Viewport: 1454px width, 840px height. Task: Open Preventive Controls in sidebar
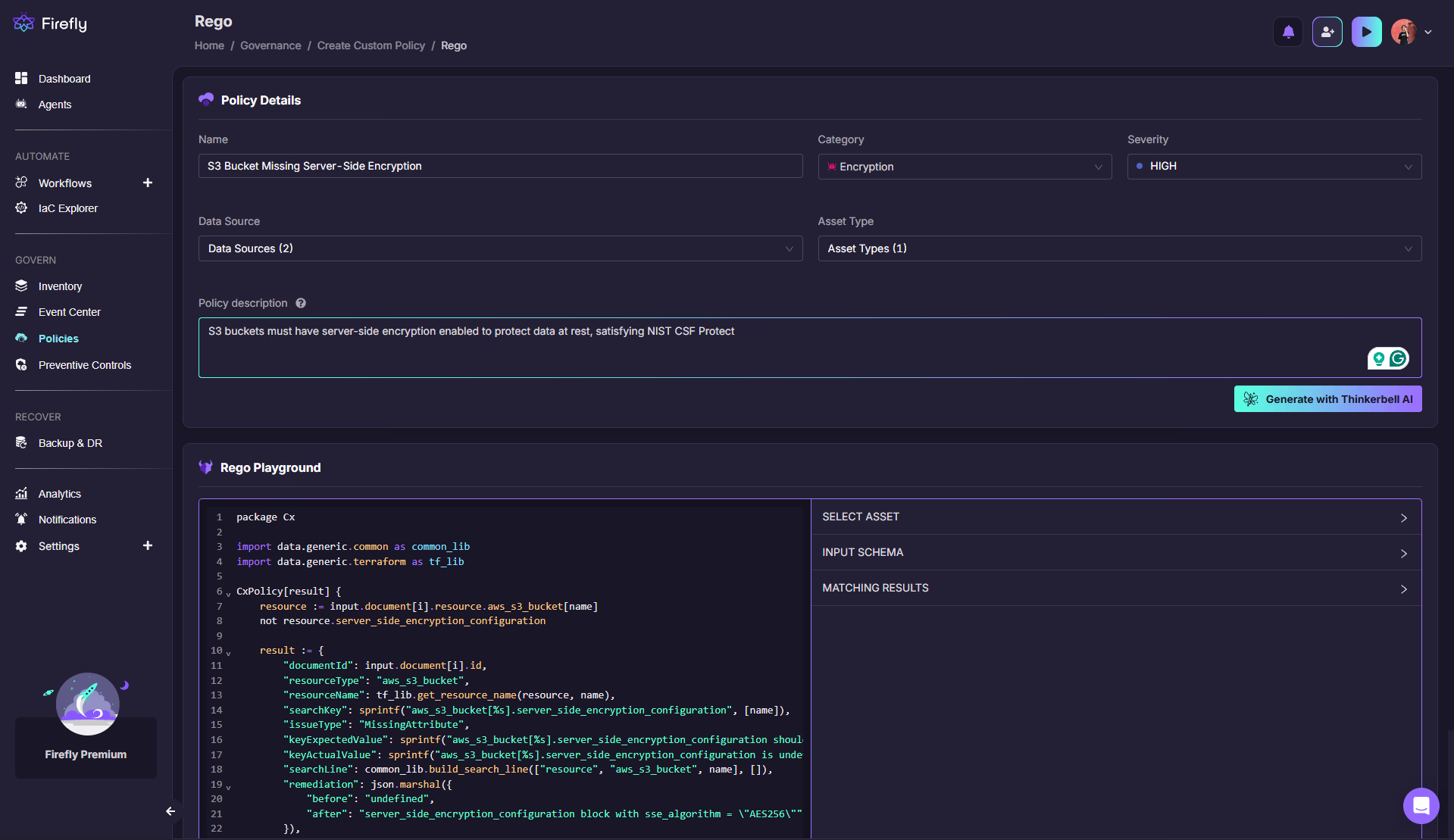pos(84,365)
